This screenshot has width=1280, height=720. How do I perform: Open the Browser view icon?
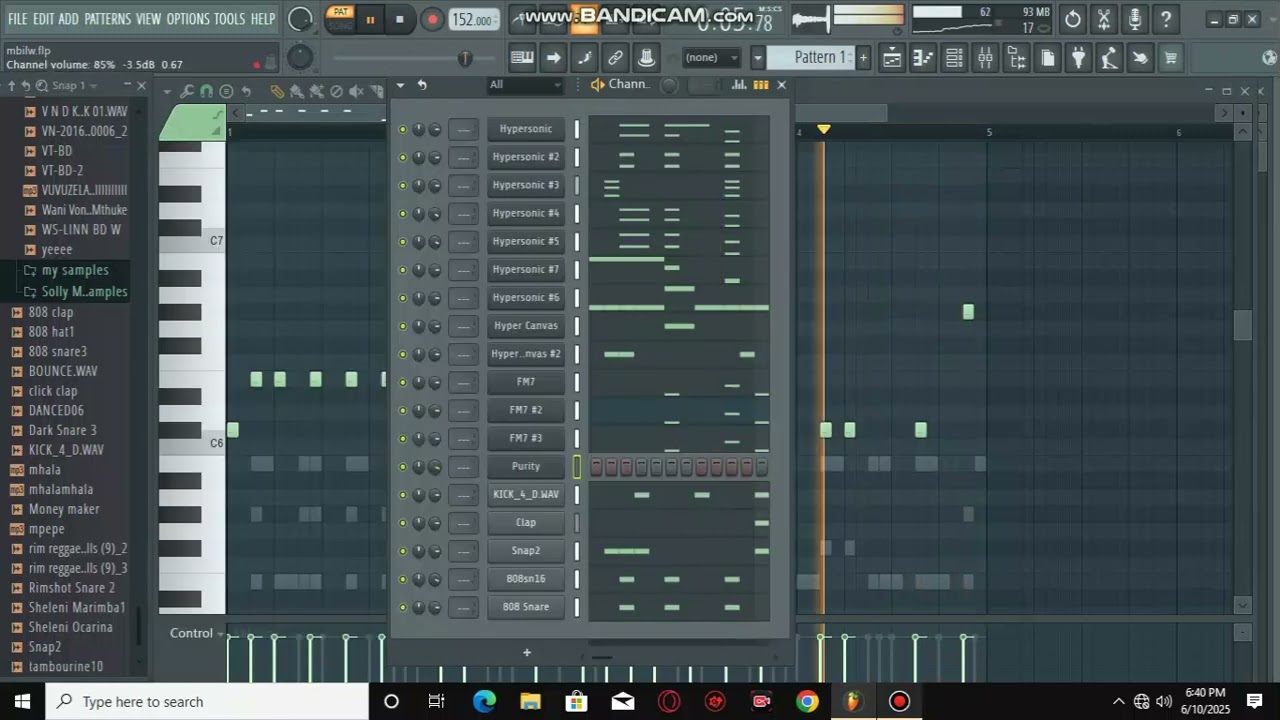tap(1016, 58)
